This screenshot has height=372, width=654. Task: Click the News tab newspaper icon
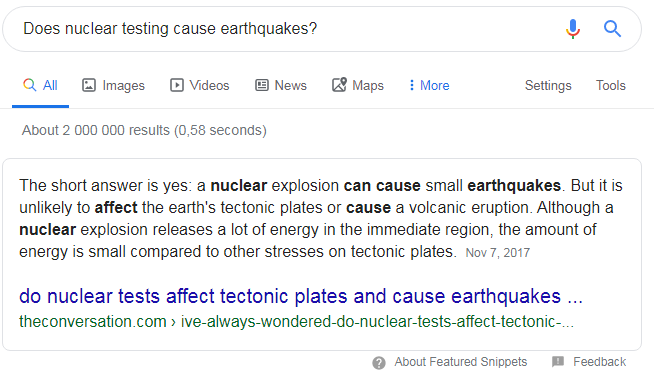262,85
